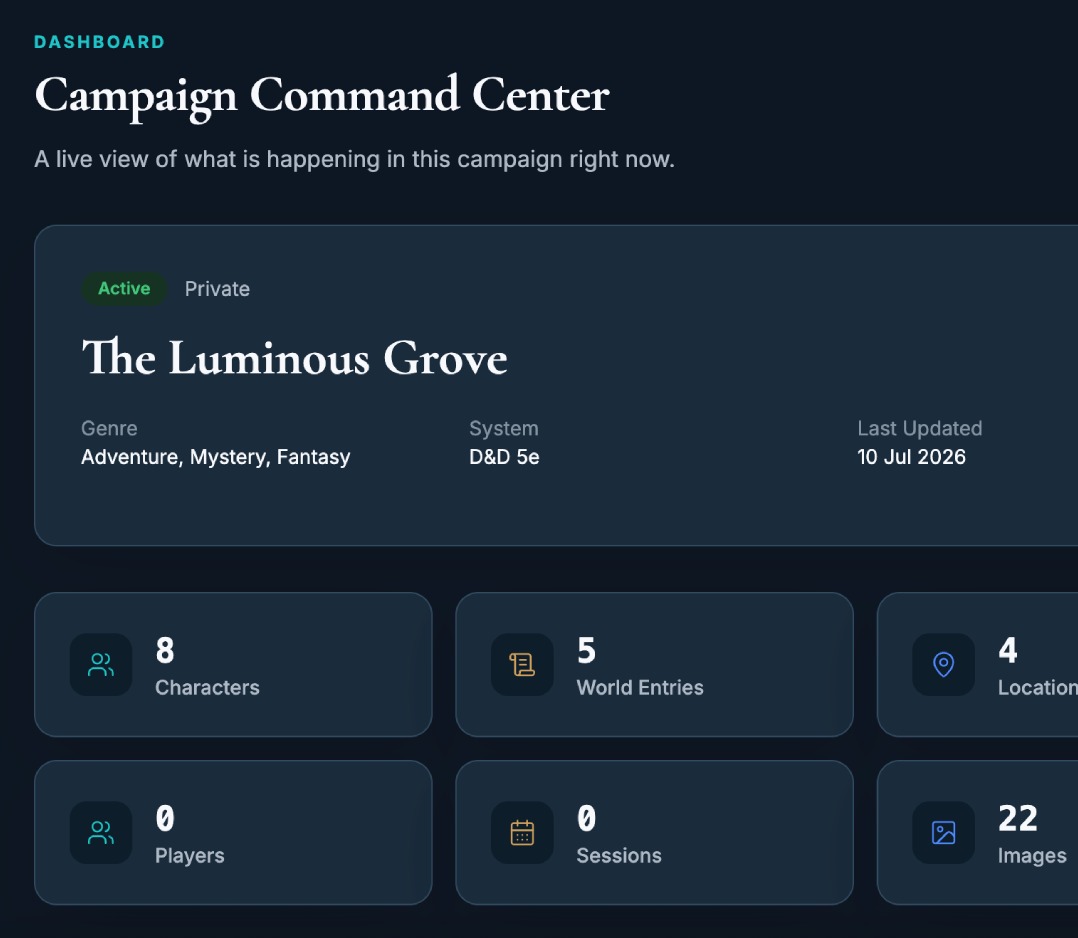The width and height of the screenshot is (1078, 938).
Task: Click the number 22 Images count
Action: [1018, 818]
